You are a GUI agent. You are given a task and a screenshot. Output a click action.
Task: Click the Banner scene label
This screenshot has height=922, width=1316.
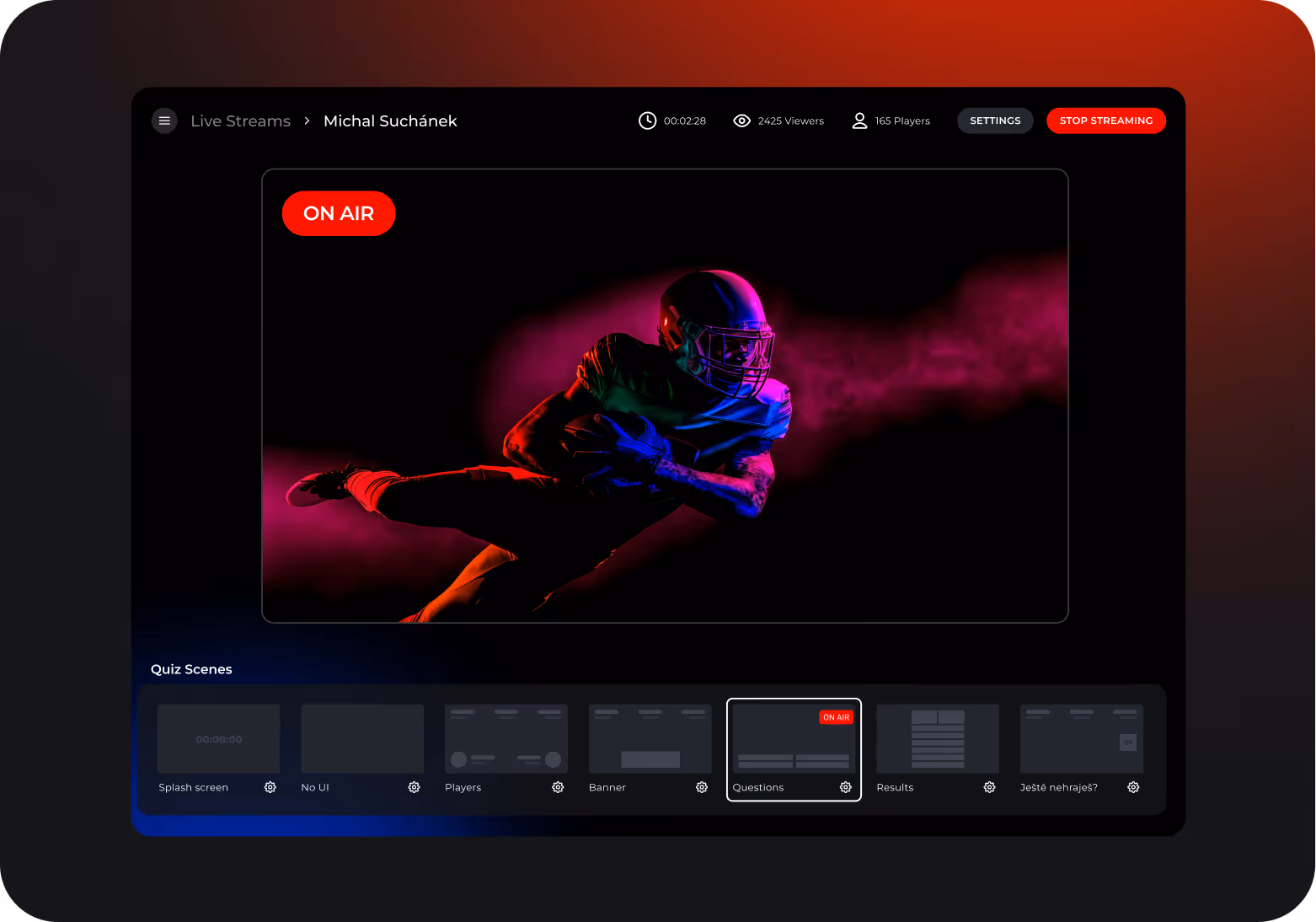pyautogui.click(x=607, y=787)
